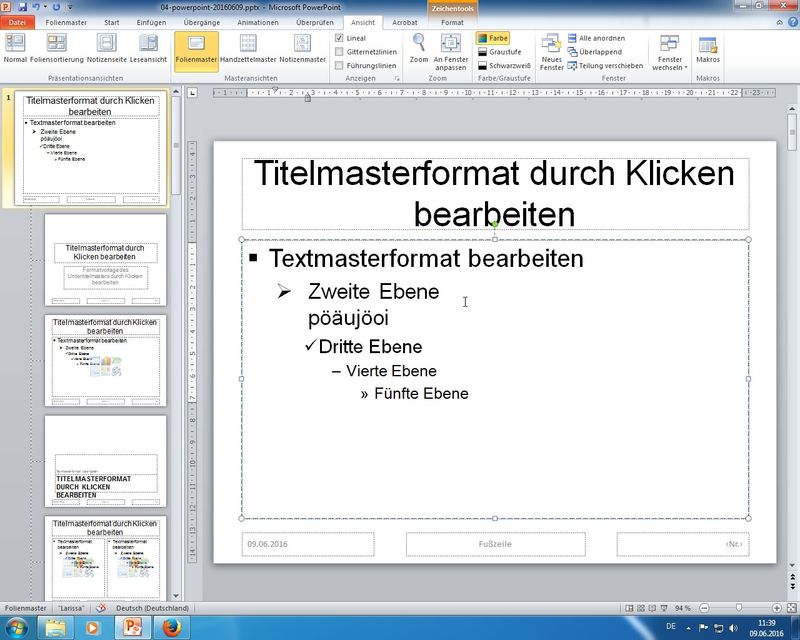Show hidden tray icons arrow
Image resolution: width=800 pixels, height=640 pixels.
click(x=689, y=628)
